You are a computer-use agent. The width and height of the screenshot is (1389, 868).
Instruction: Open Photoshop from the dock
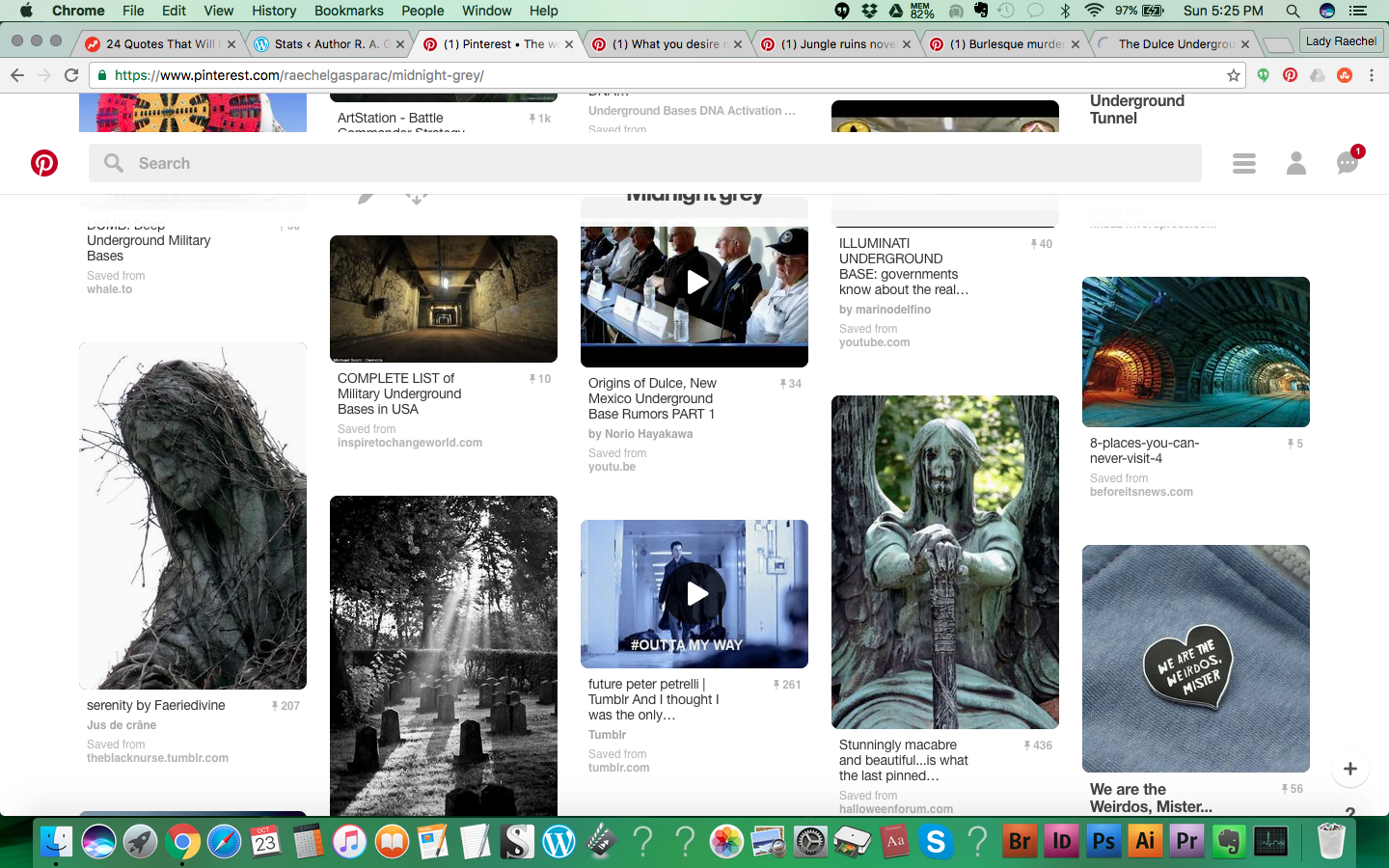[1103, 842]
